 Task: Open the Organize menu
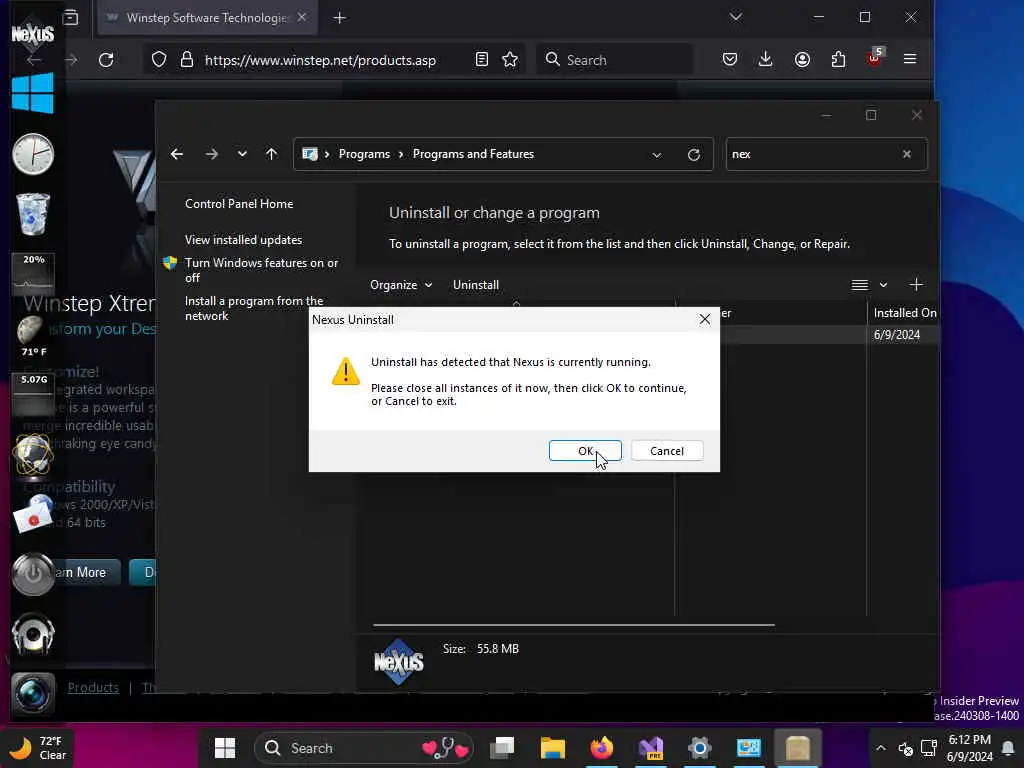pos(401,285)
